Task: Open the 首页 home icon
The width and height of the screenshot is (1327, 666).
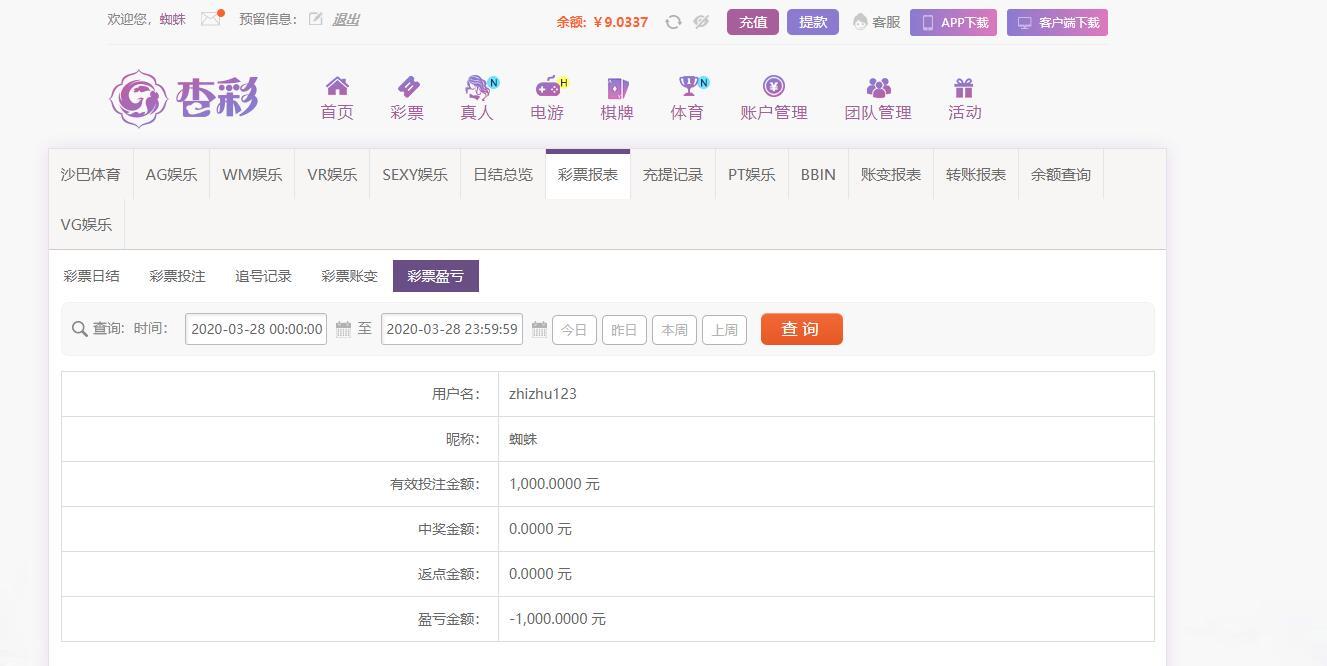Action: pos(337,87)
